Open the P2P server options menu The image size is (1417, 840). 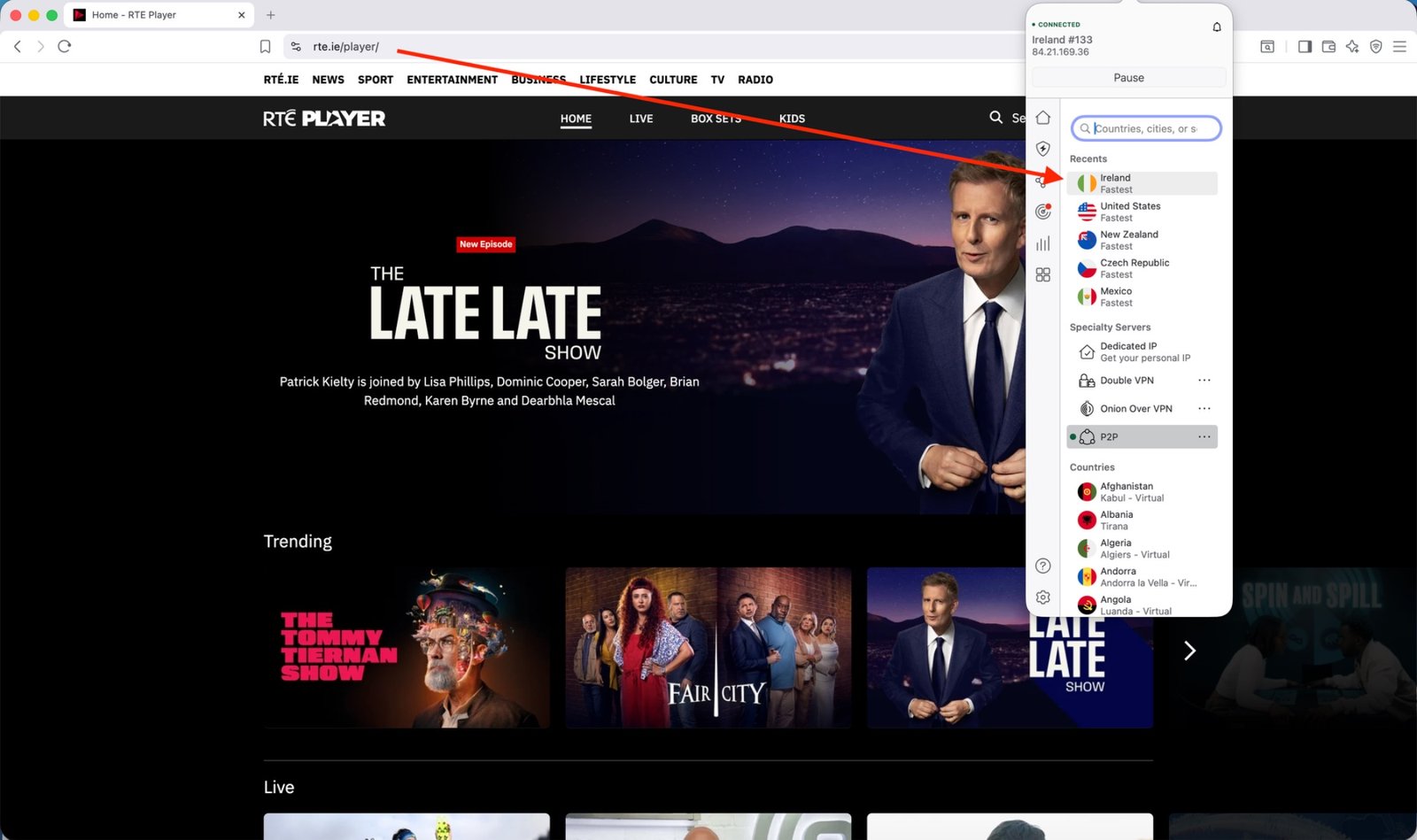[1204, 436]
